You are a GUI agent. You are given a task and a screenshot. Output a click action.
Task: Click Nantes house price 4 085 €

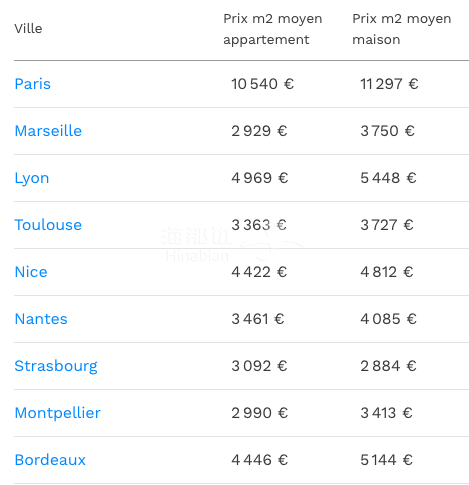(388, 319)
